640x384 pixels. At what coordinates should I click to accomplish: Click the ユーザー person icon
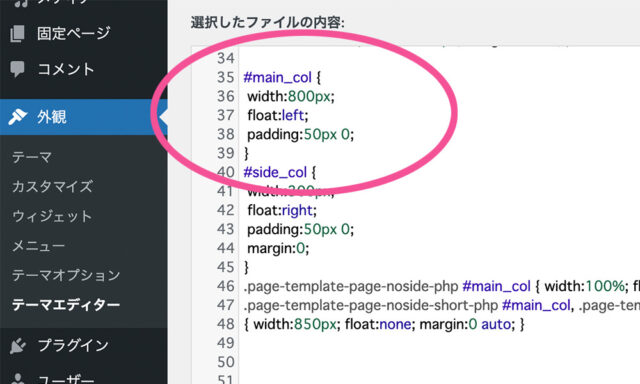(17, 378)
